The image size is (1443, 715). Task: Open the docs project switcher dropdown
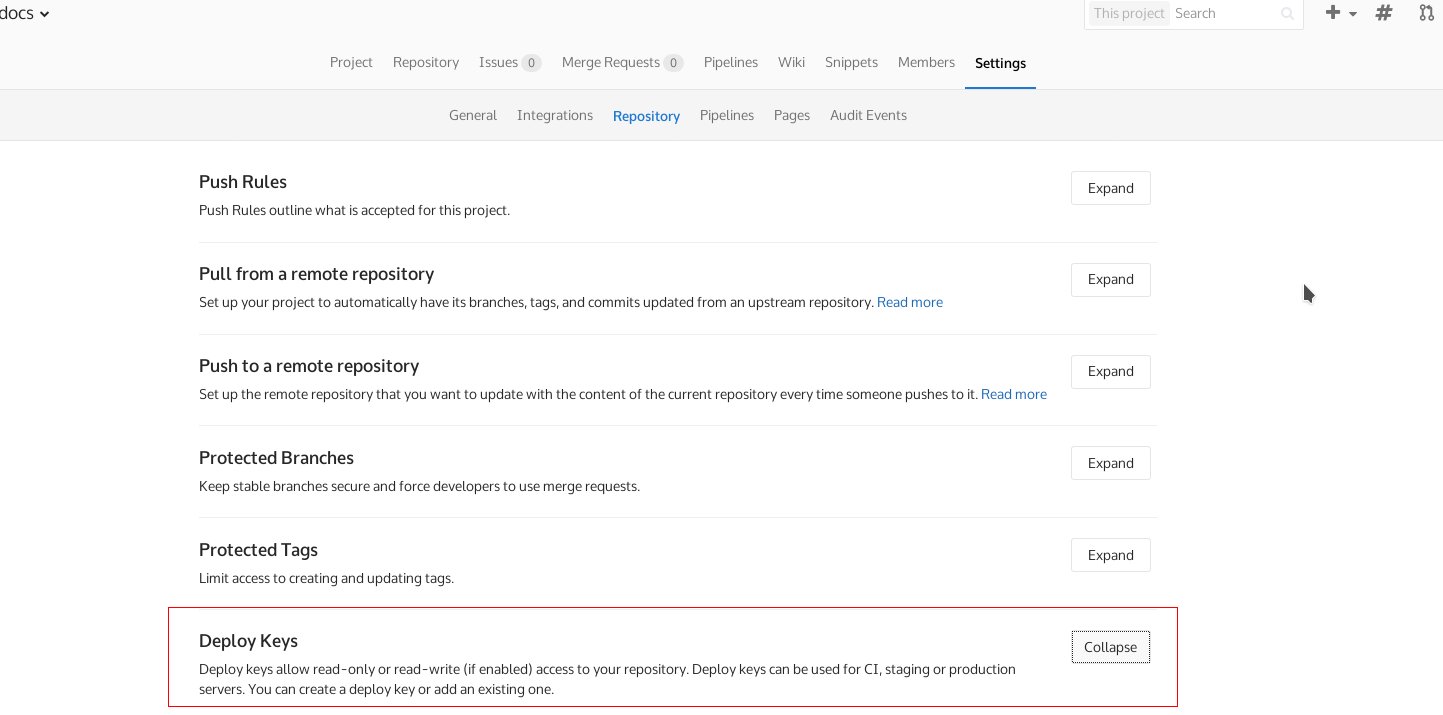click(24, 13)
